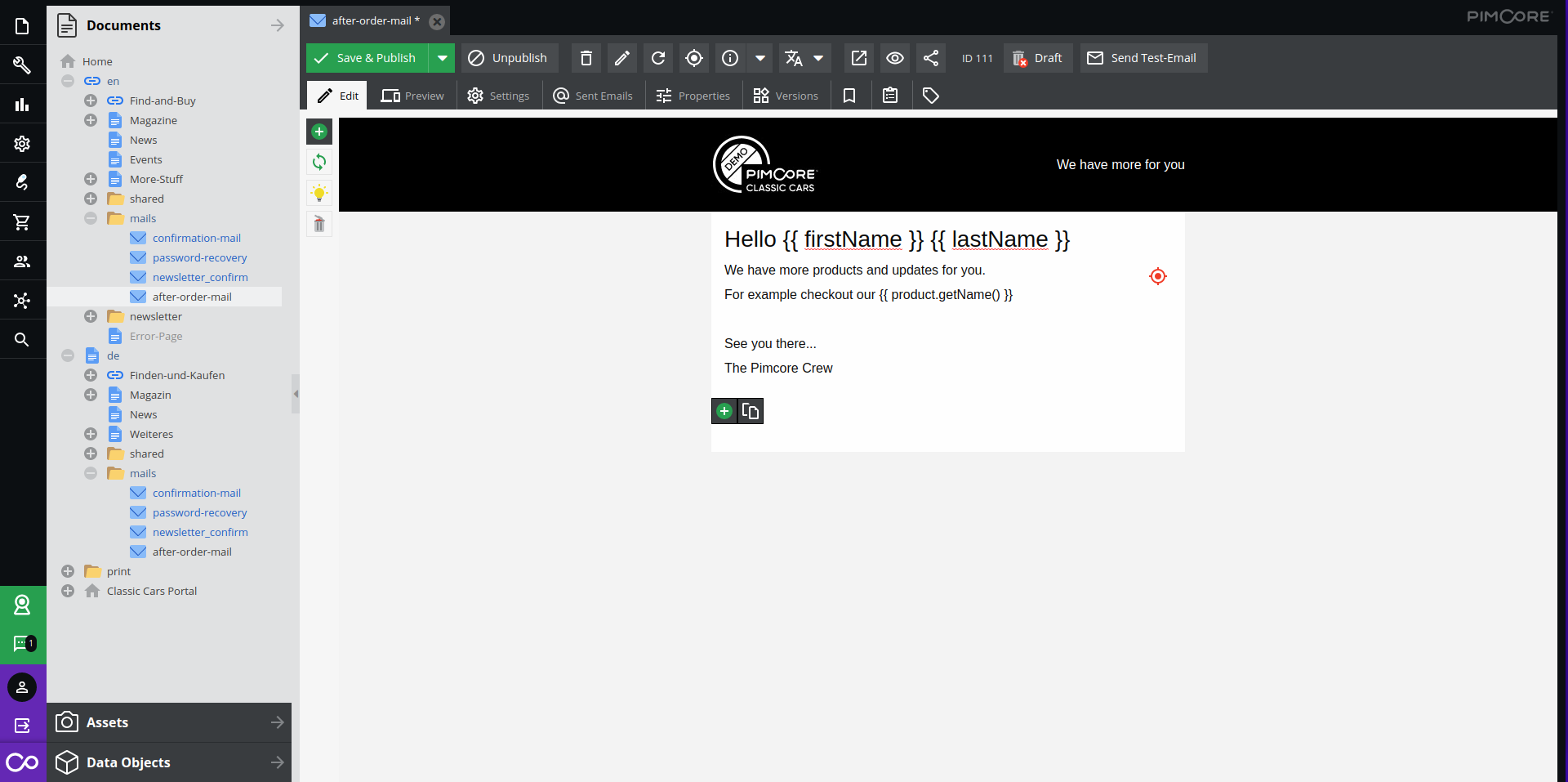Open the search icon in left sidebar
Viewport: 1568px width, 782px height.
click(x=22, y=339)
